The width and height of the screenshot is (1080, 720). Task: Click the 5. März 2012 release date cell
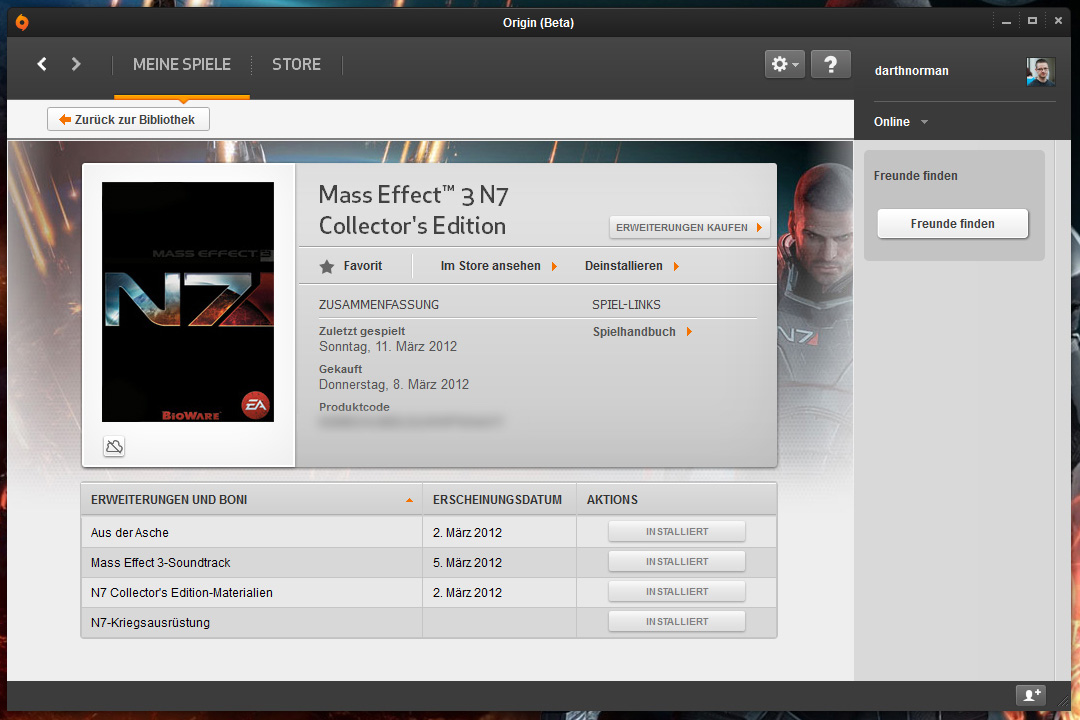(468, 563)
